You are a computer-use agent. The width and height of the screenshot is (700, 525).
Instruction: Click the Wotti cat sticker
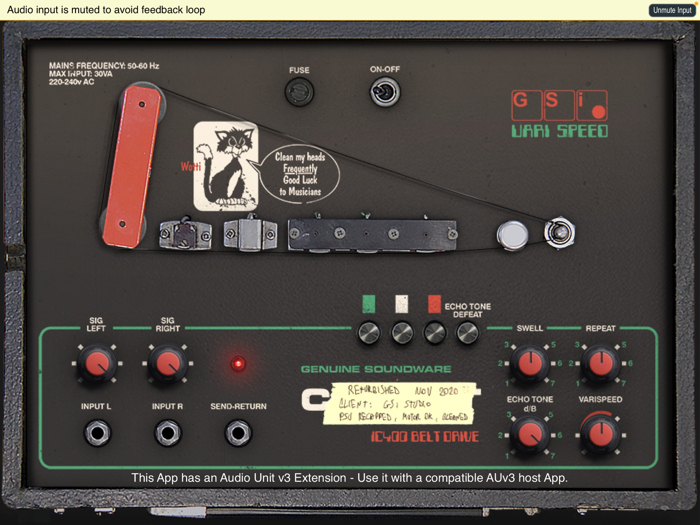(x=225, y=166)
